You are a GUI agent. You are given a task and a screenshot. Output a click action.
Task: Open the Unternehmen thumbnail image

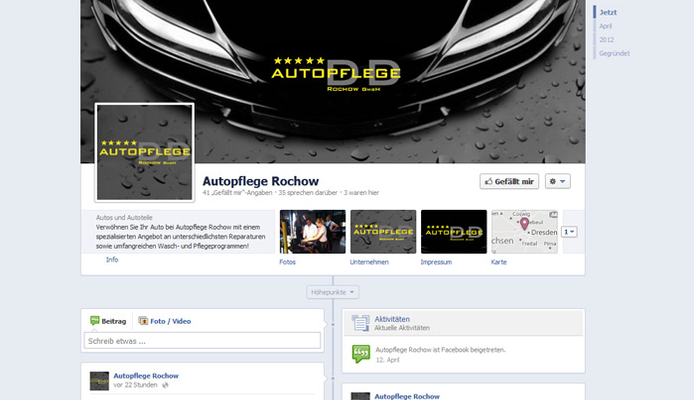tap(383, 232)
